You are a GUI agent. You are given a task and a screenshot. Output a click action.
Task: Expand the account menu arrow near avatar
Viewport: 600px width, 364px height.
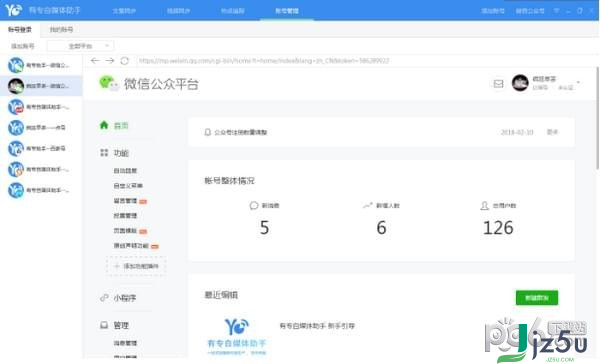(x=578, y=82)
